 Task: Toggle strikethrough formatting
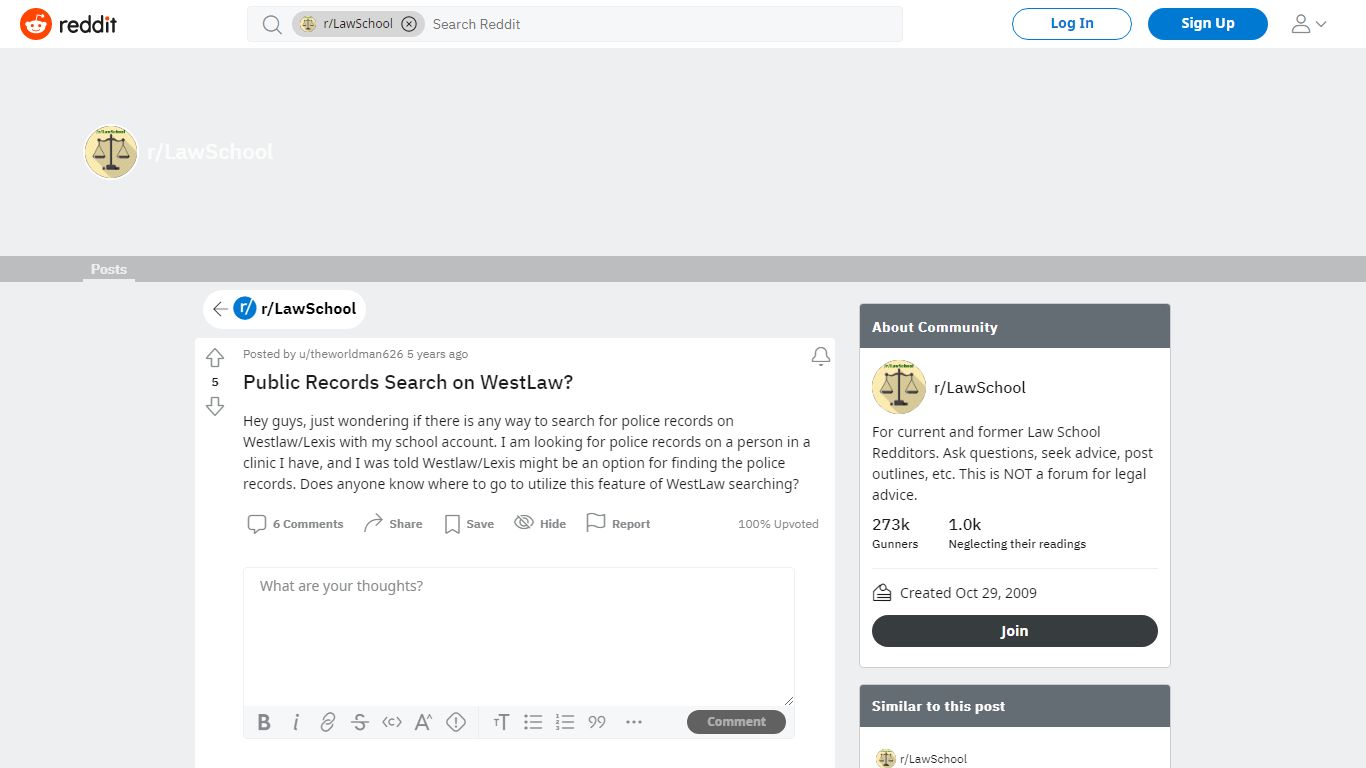click(360, 722)
